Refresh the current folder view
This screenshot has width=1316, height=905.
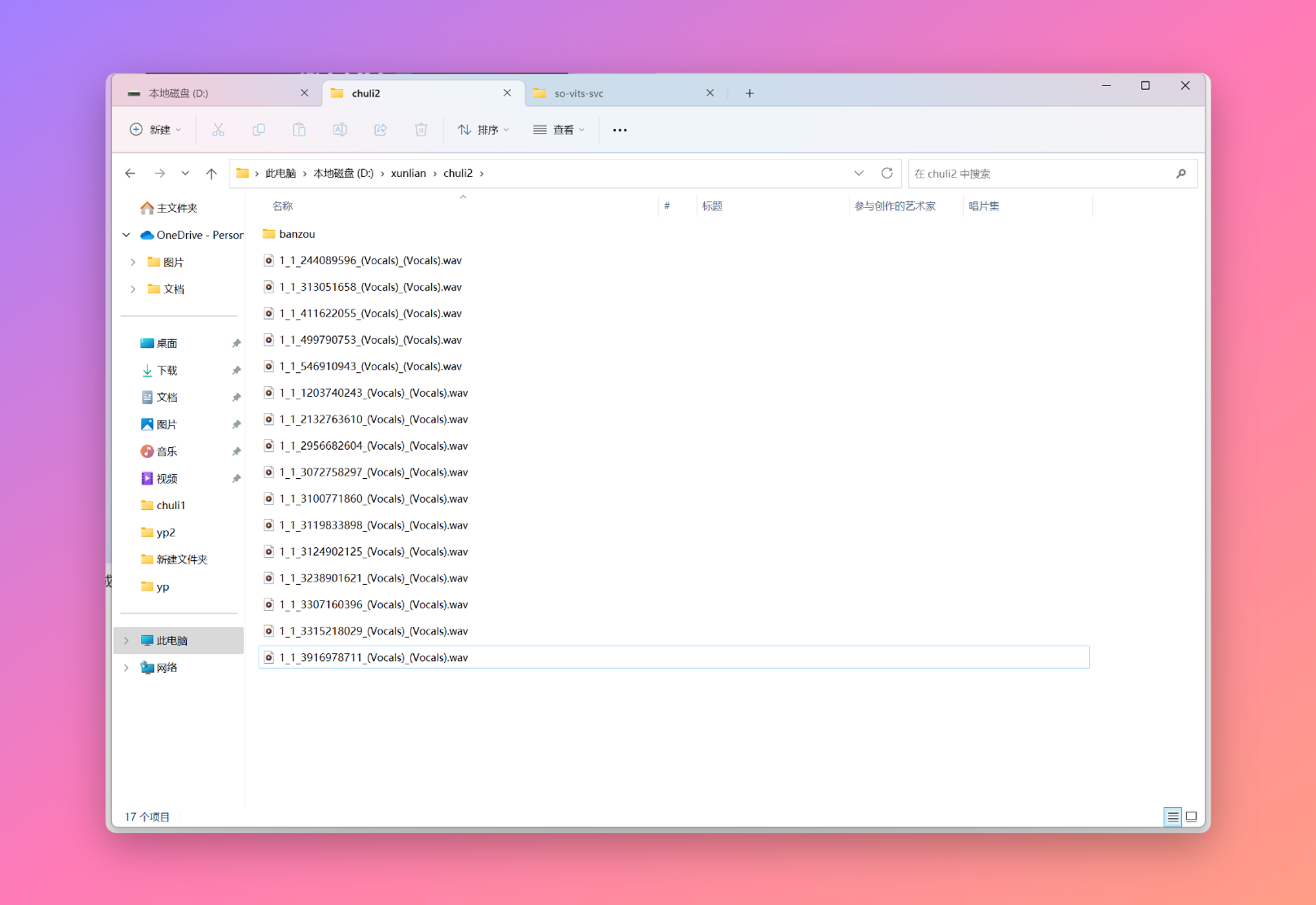tap(886, 173)
